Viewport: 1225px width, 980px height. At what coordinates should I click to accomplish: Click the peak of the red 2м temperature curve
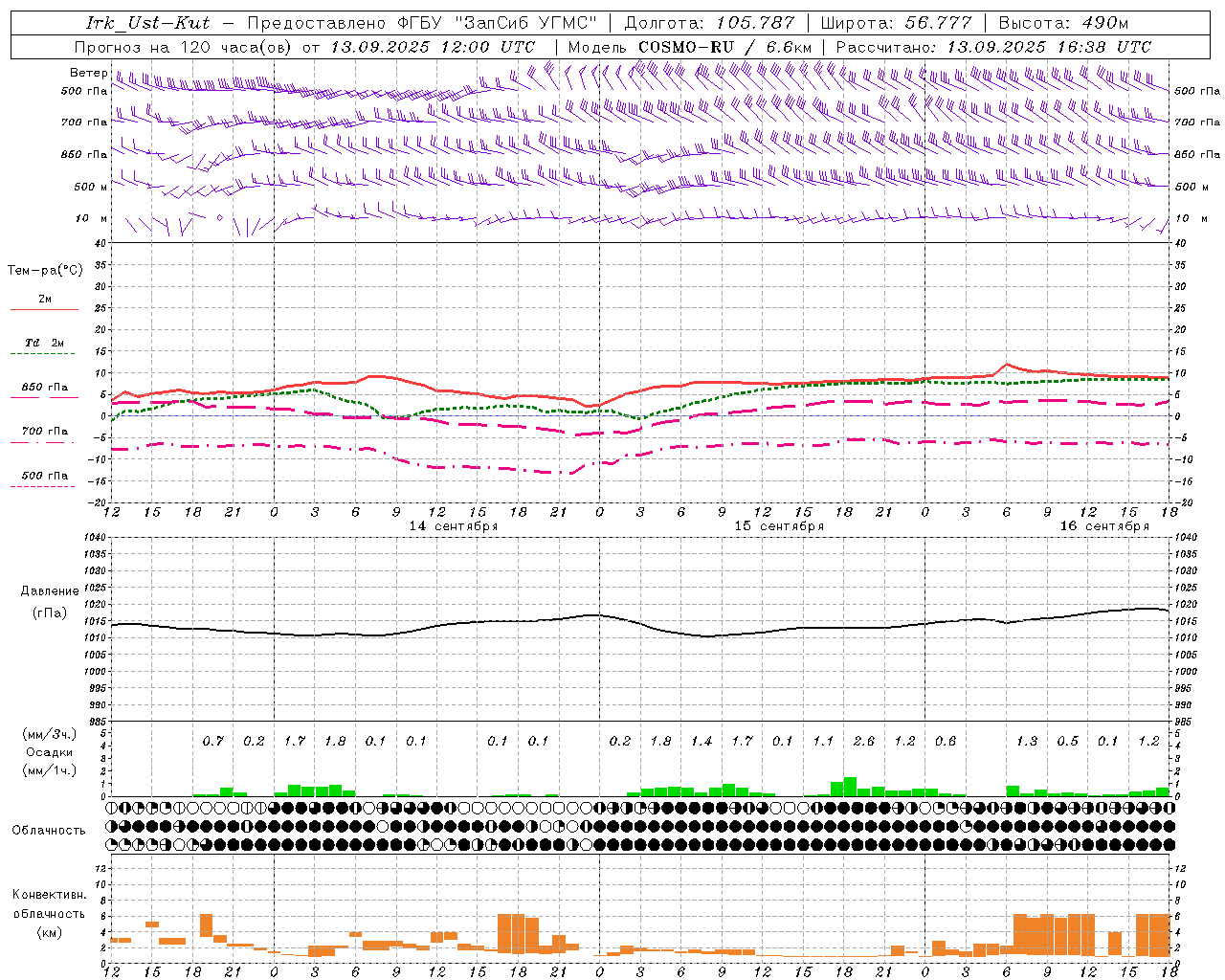pos(1006,364)
